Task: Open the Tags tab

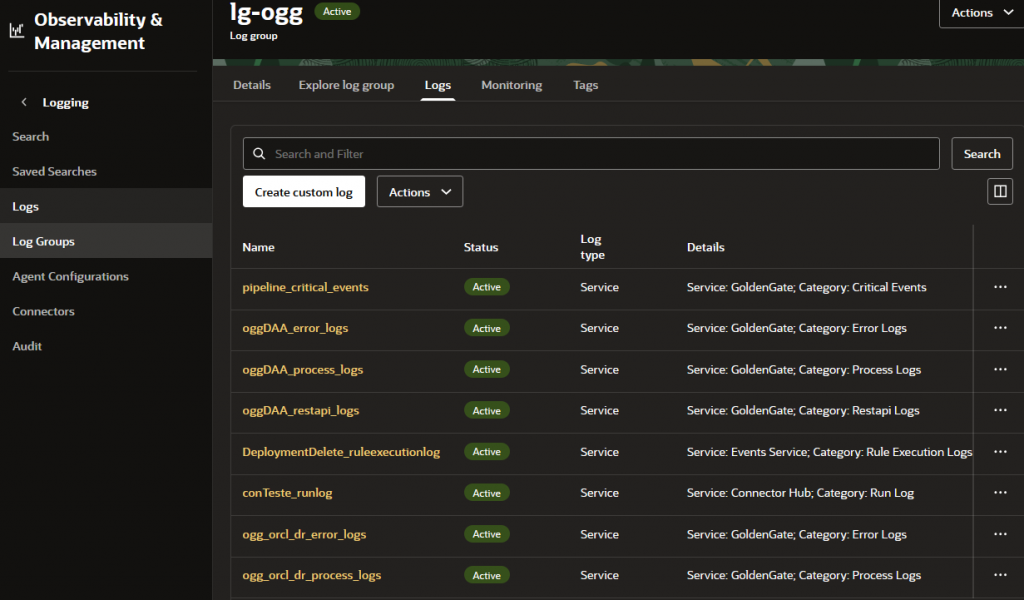Action: click(x=585, y=85)
